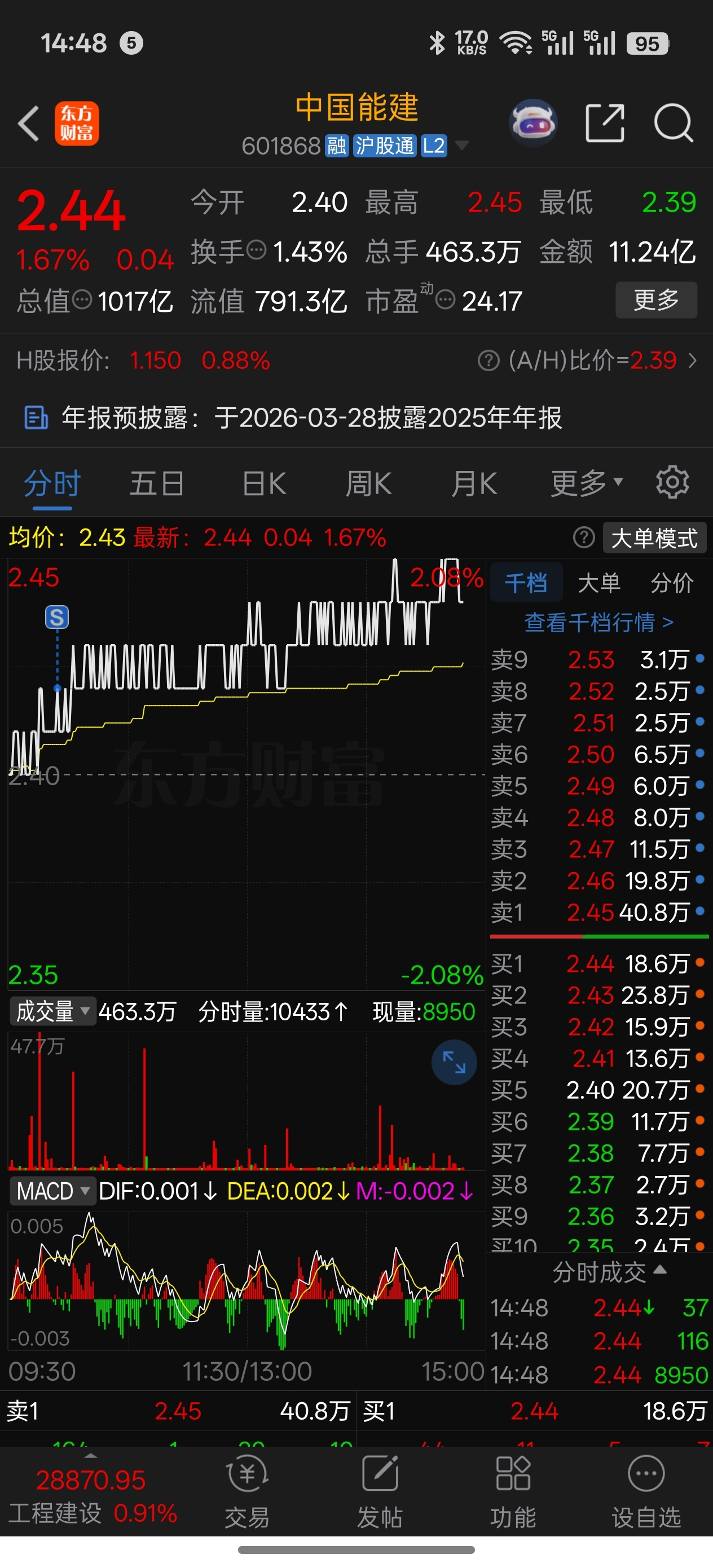Viewport: 713px width, 1568px height.
Task: Tap annual report document icon
Action: [36, 418]
